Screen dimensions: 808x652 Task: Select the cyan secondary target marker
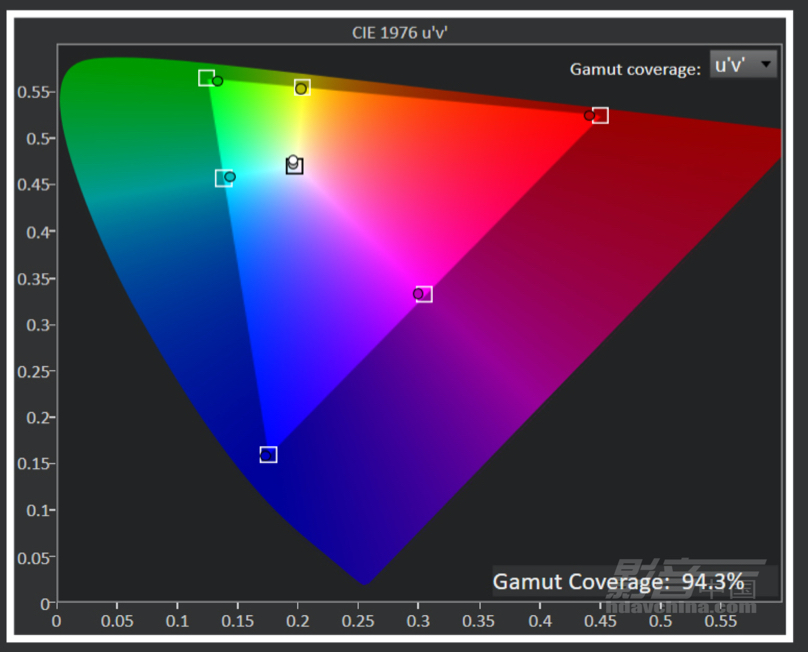coord(224,178)
